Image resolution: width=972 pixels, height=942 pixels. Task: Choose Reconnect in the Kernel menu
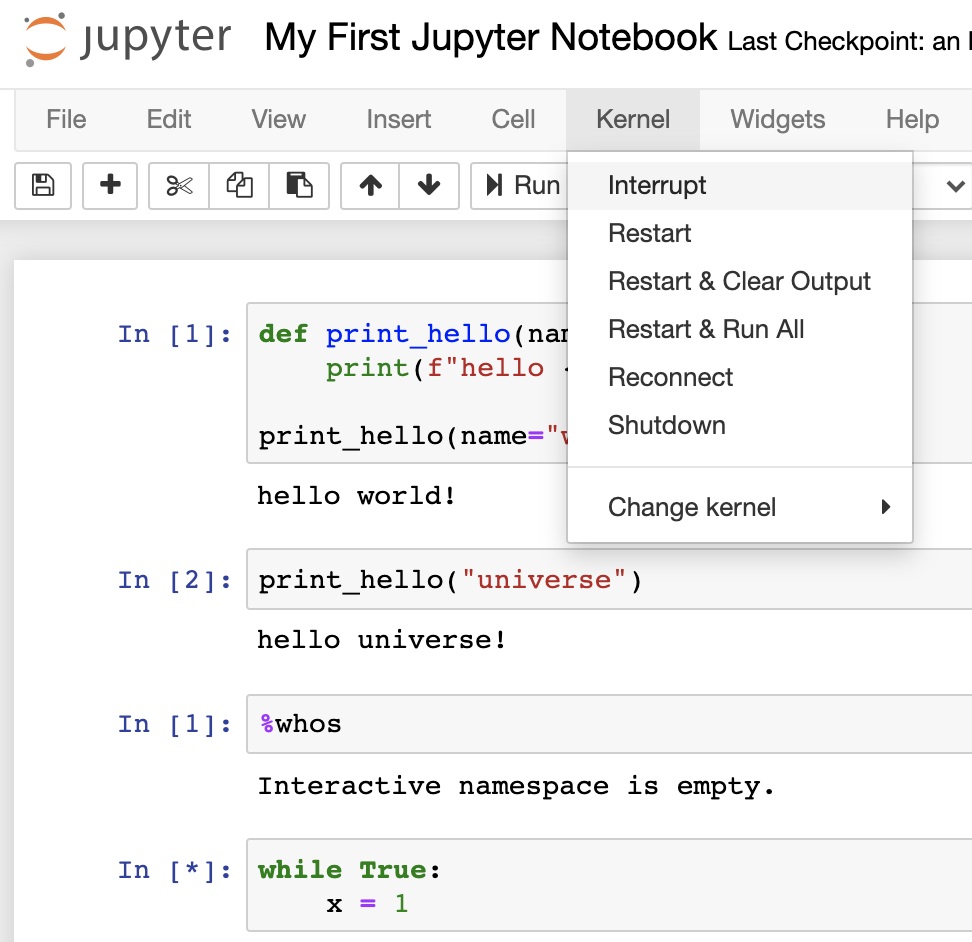point(740,377)
